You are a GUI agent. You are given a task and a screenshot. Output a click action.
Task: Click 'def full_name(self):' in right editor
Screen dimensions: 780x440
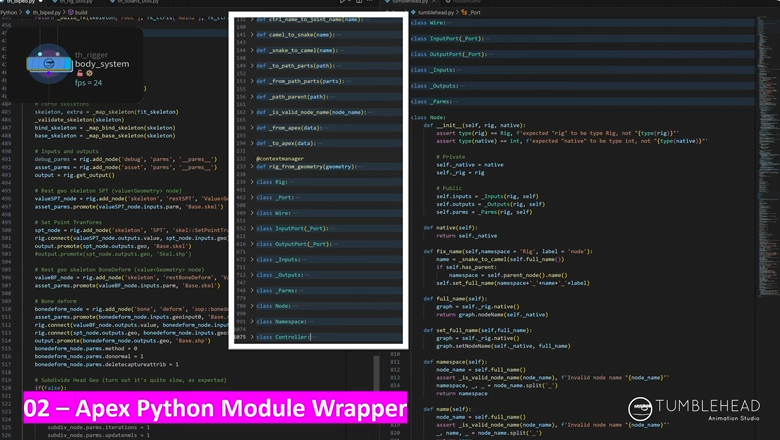pyautogui.click(x=455, y=299)
